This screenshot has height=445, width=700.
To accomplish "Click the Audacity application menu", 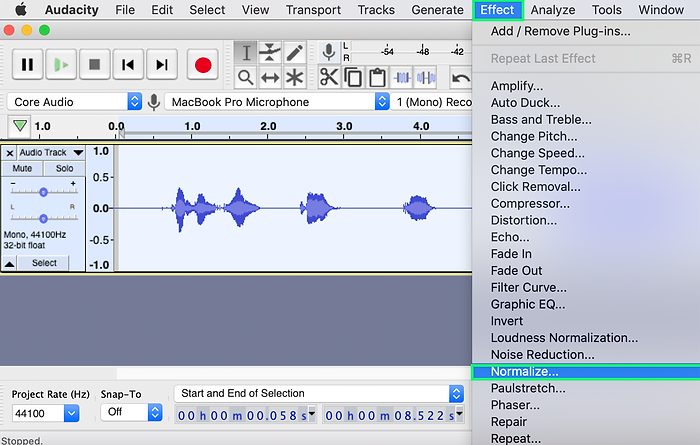I will [71, 10].
